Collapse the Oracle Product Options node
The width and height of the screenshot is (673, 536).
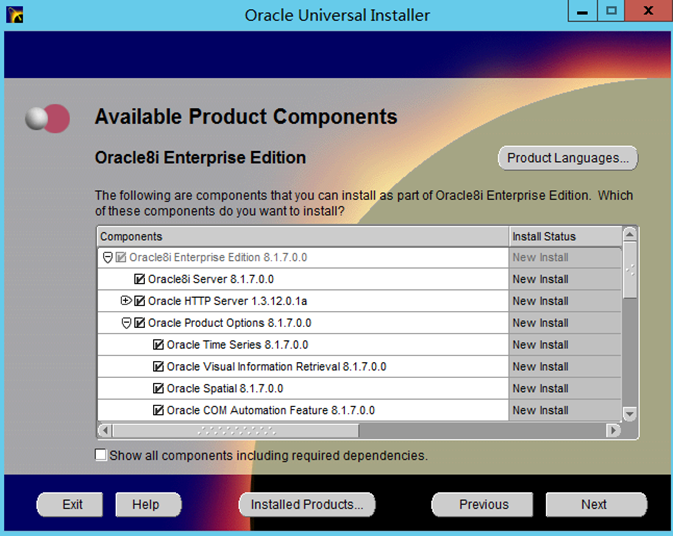click(x=126, y=323)
